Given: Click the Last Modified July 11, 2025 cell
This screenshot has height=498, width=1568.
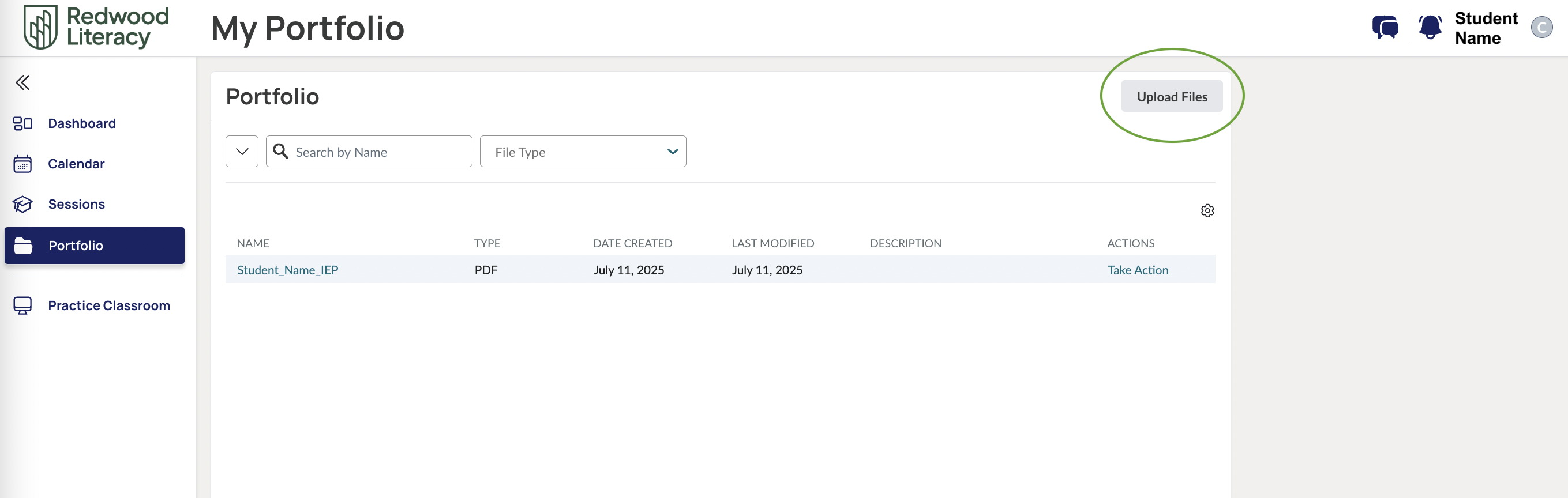Looking at the screenshot, I should (767, 270).
